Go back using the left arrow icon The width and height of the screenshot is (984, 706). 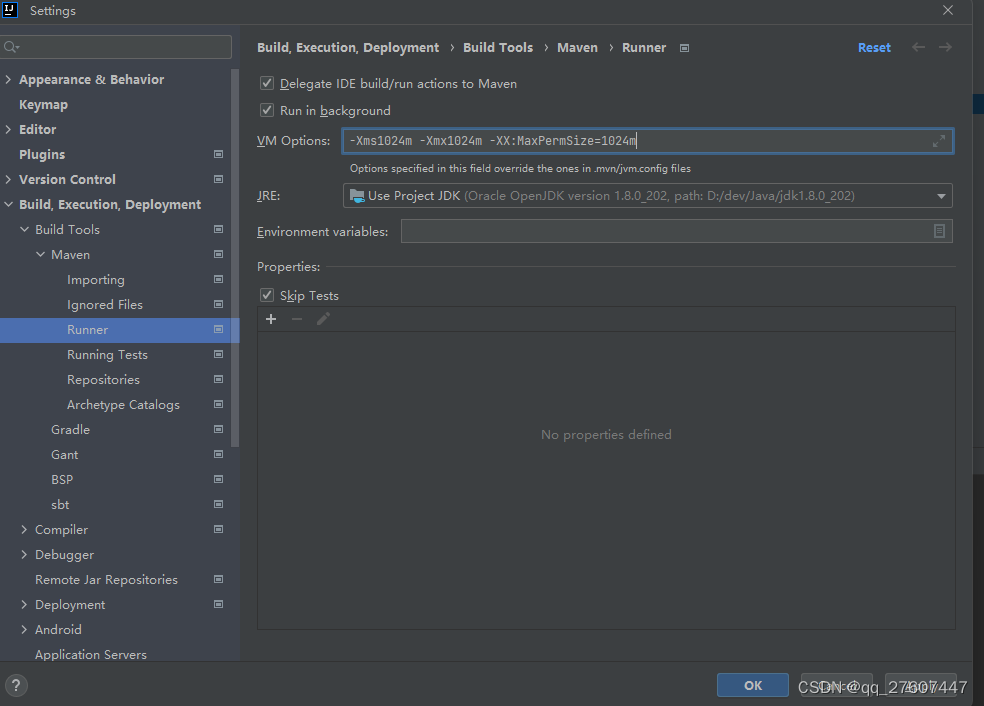click(918, 47)
